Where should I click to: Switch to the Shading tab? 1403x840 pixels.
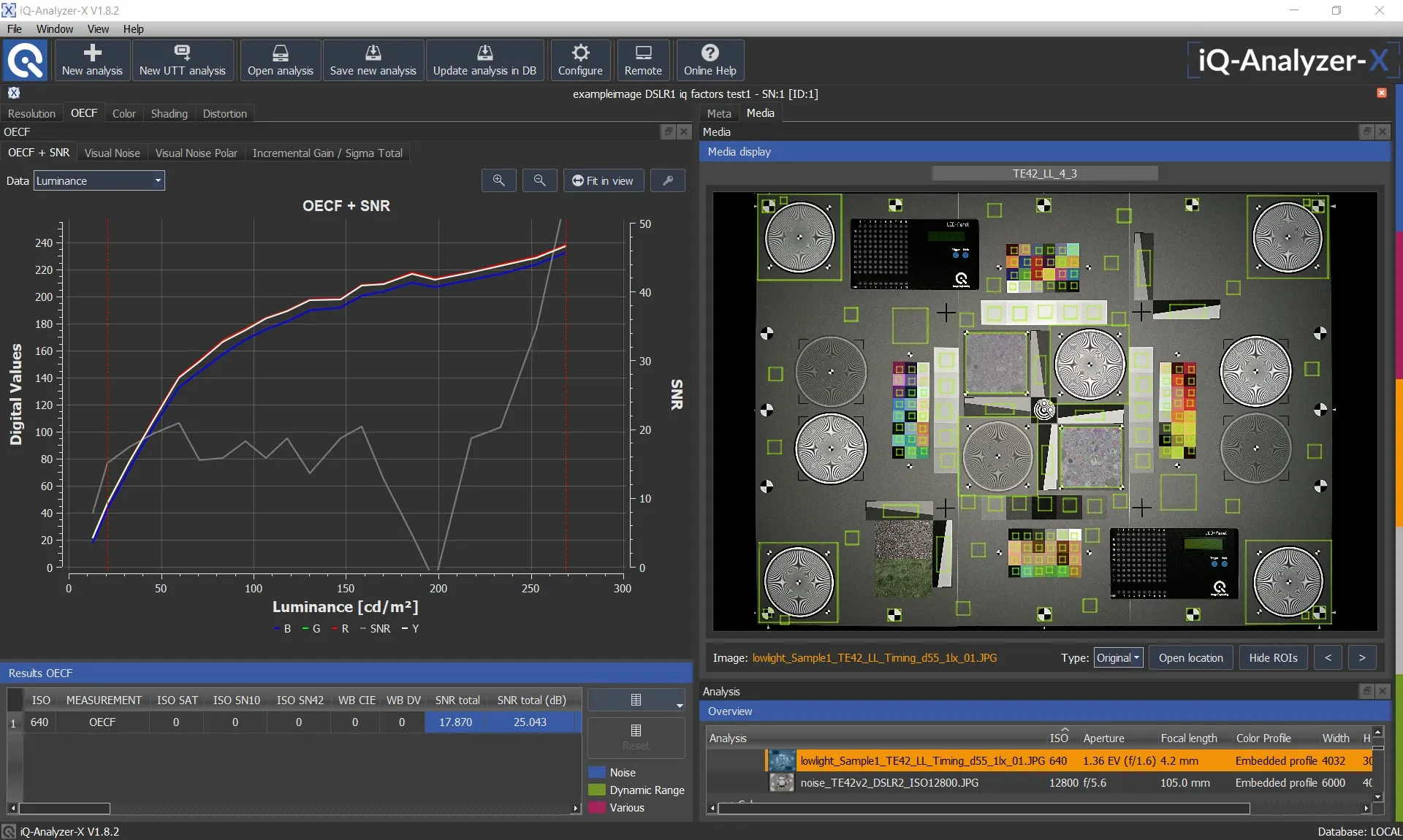tap(170, 113)
